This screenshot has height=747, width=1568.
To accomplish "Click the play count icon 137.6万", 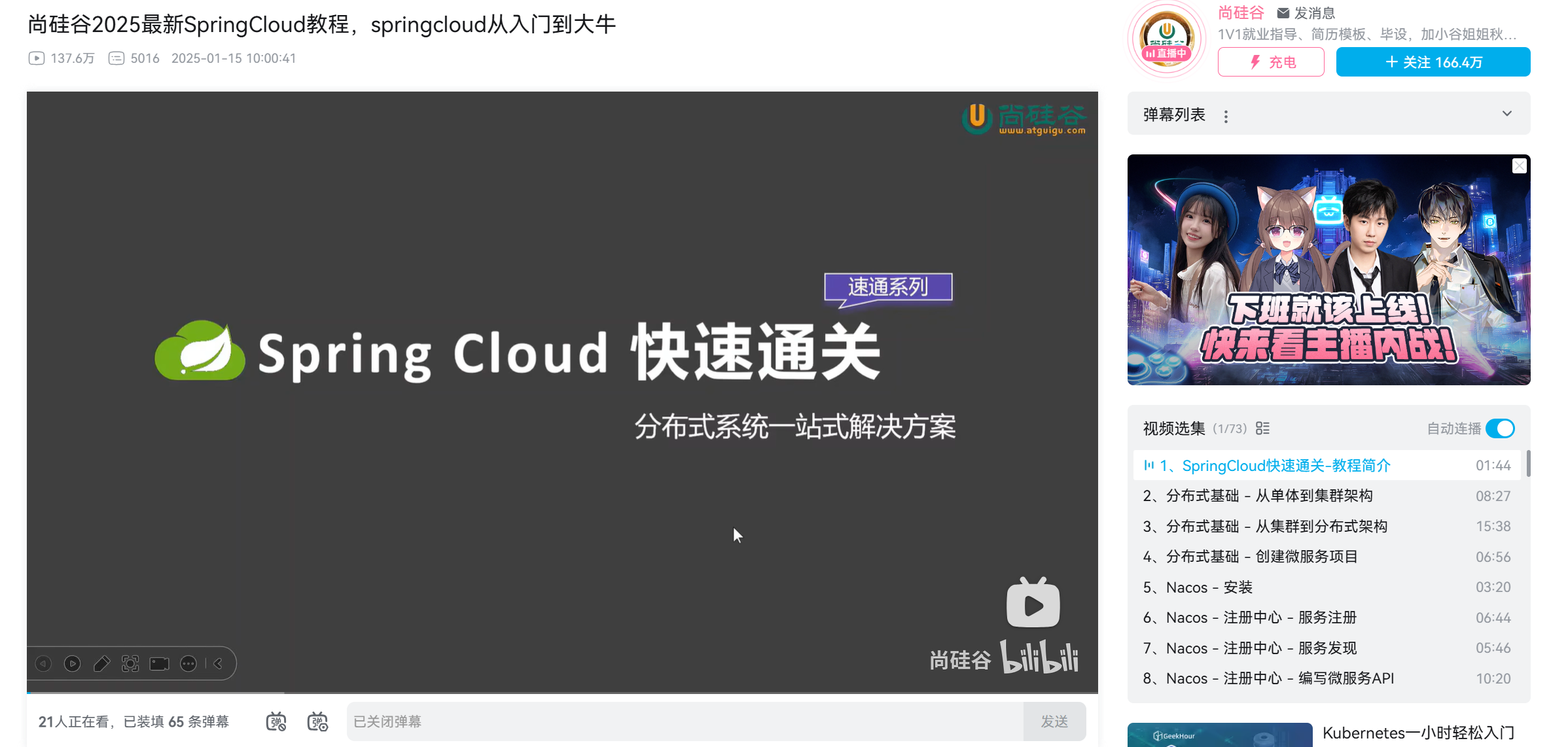I will click(x=37, y=58).
